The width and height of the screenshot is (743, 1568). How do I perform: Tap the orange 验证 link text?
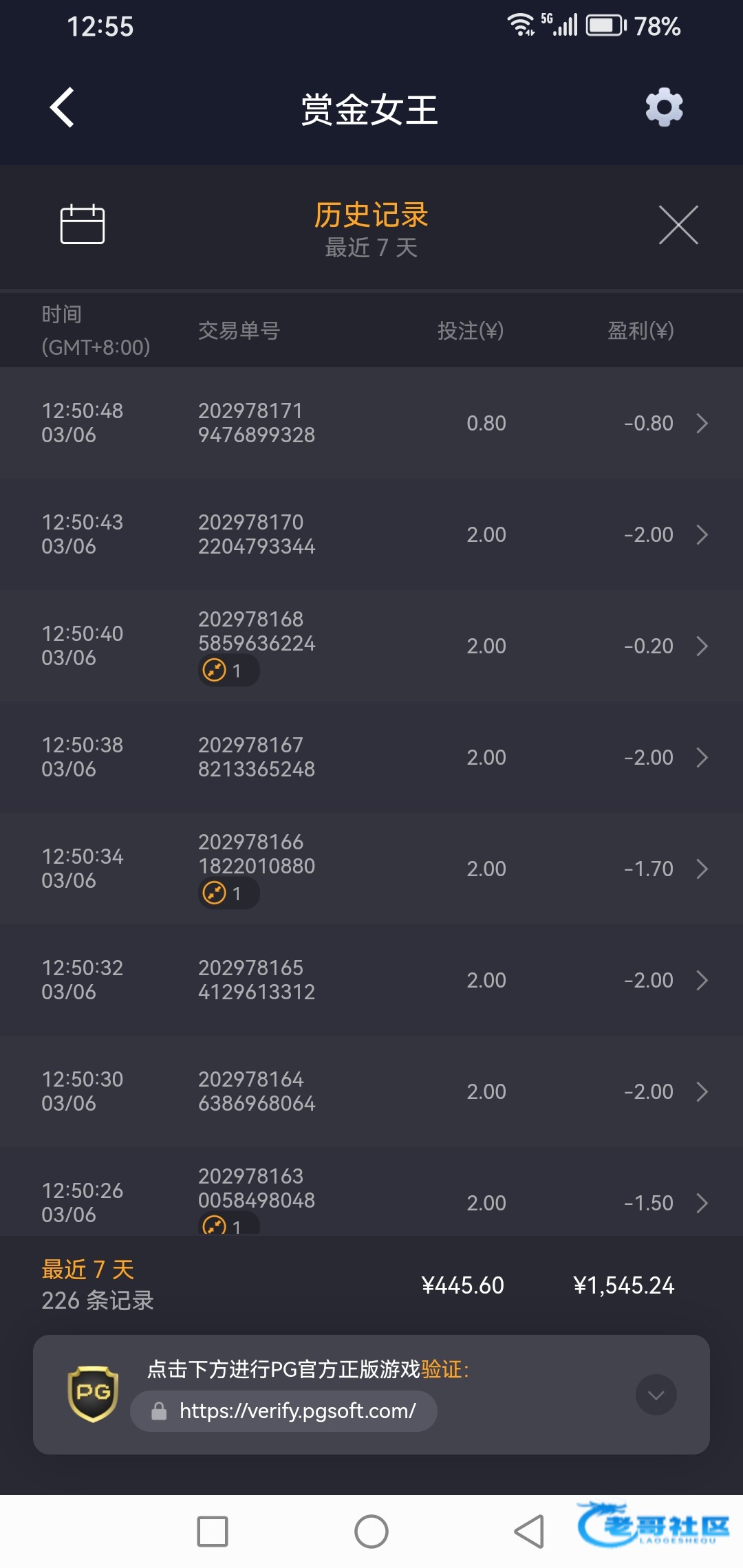441,1369
